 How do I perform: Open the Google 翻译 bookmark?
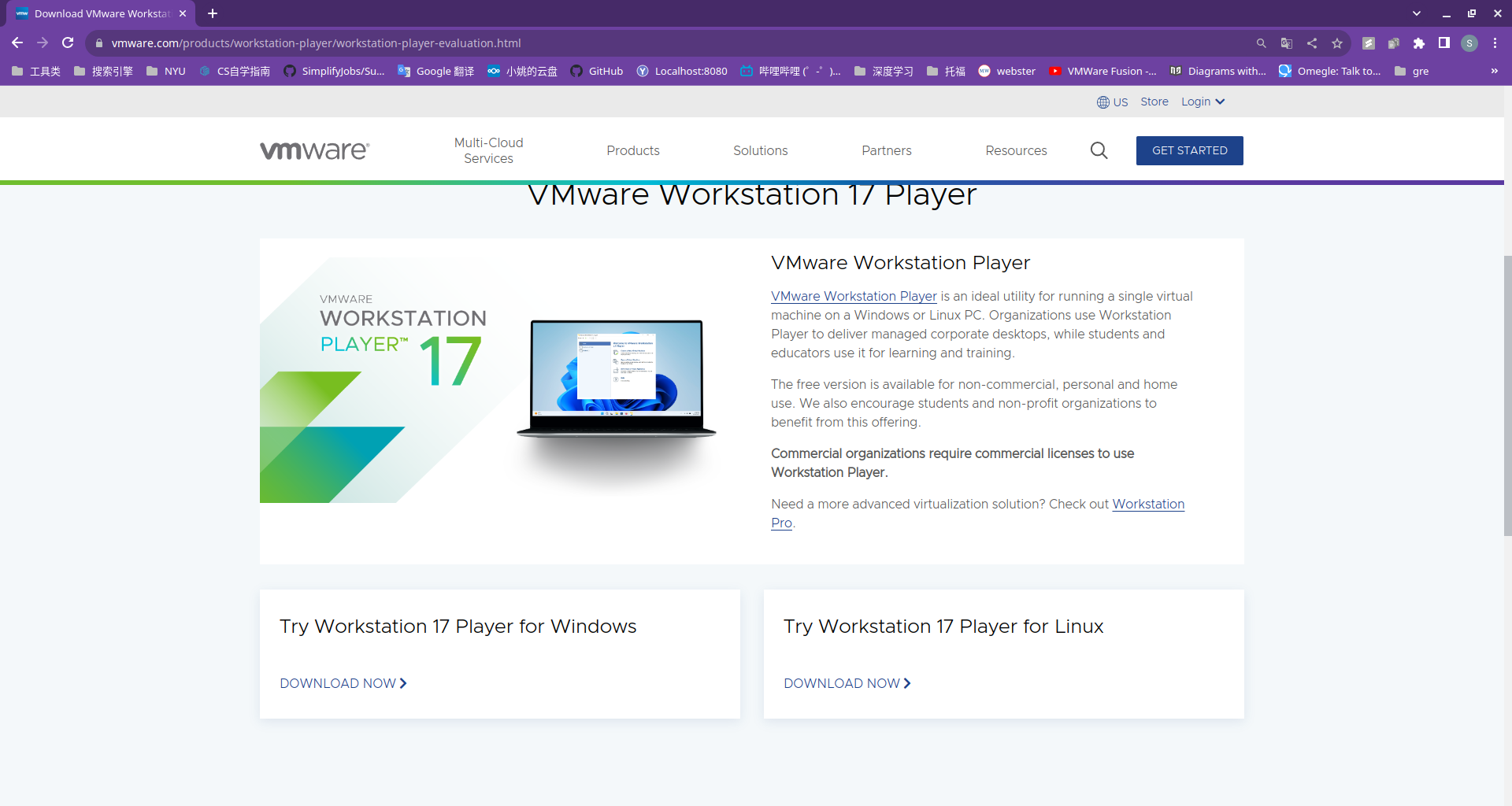(x=436, y=71)
